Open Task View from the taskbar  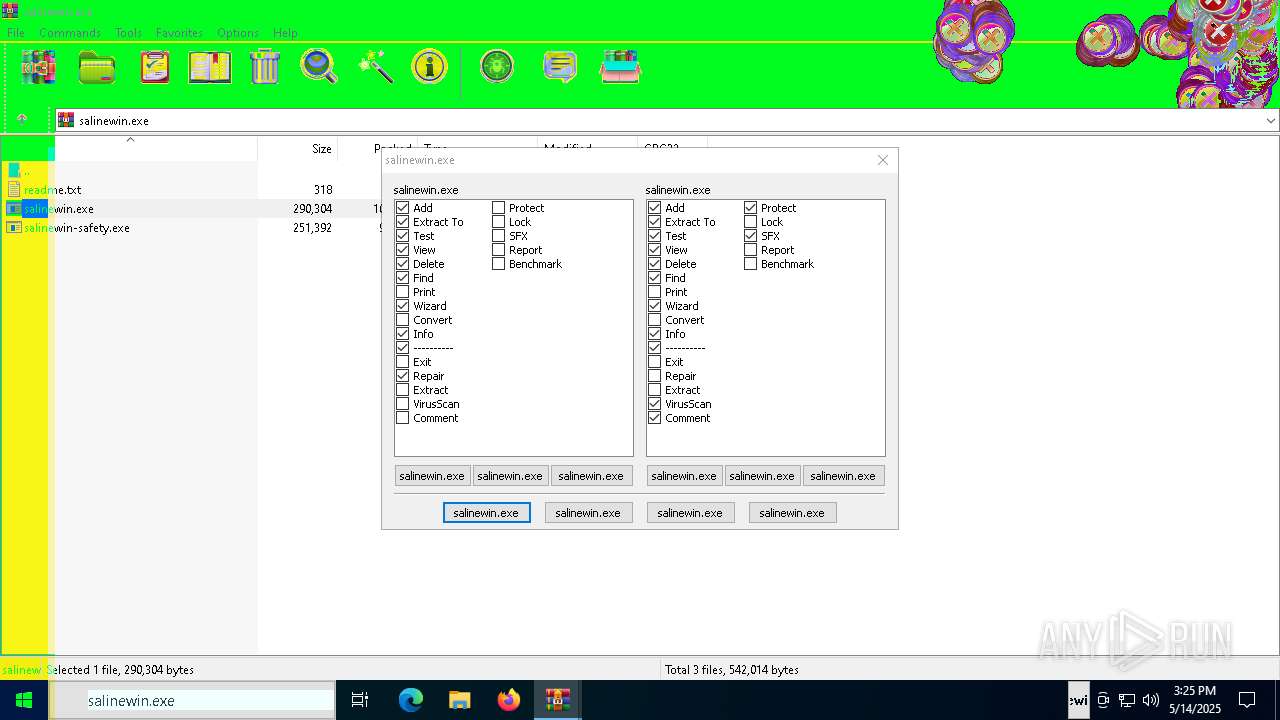[x=360, y=700]
